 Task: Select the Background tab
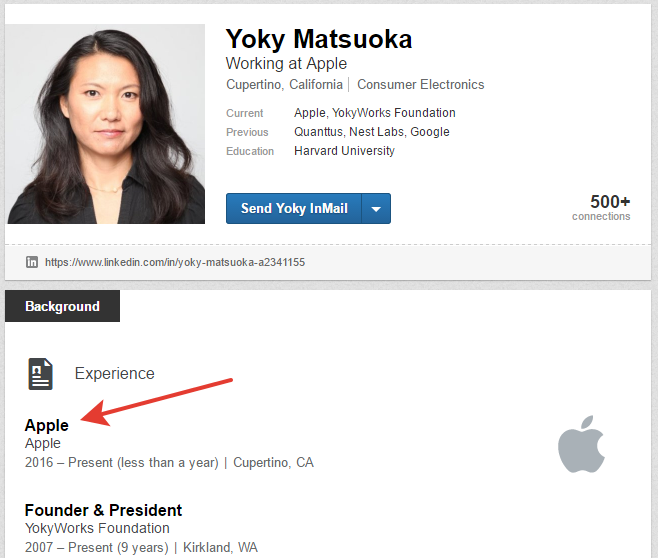tap(62, 306)
